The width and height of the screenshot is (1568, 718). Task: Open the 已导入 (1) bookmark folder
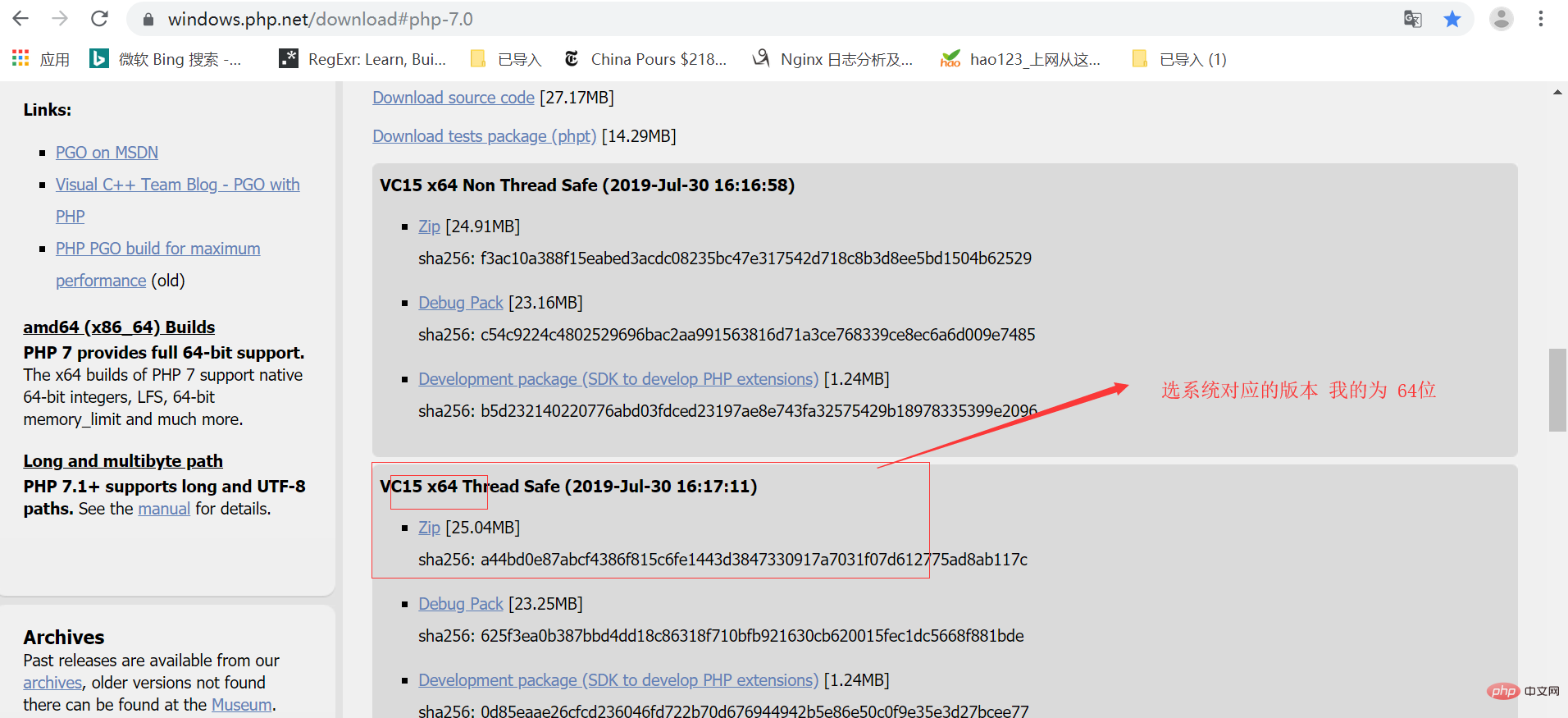coord(1178,59)
